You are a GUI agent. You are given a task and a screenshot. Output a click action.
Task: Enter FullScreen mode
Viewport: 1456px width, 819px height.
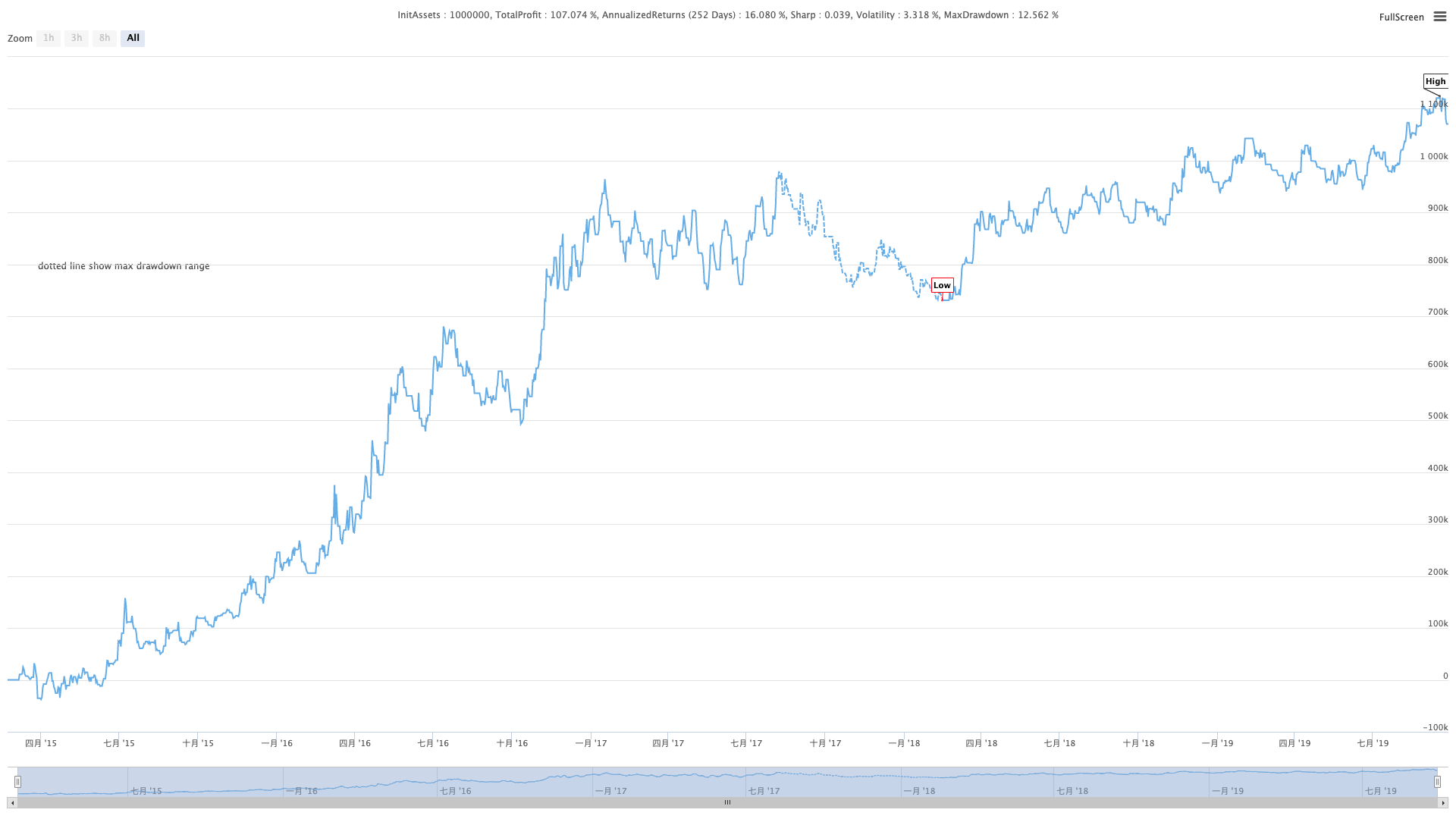(1401, 17)
